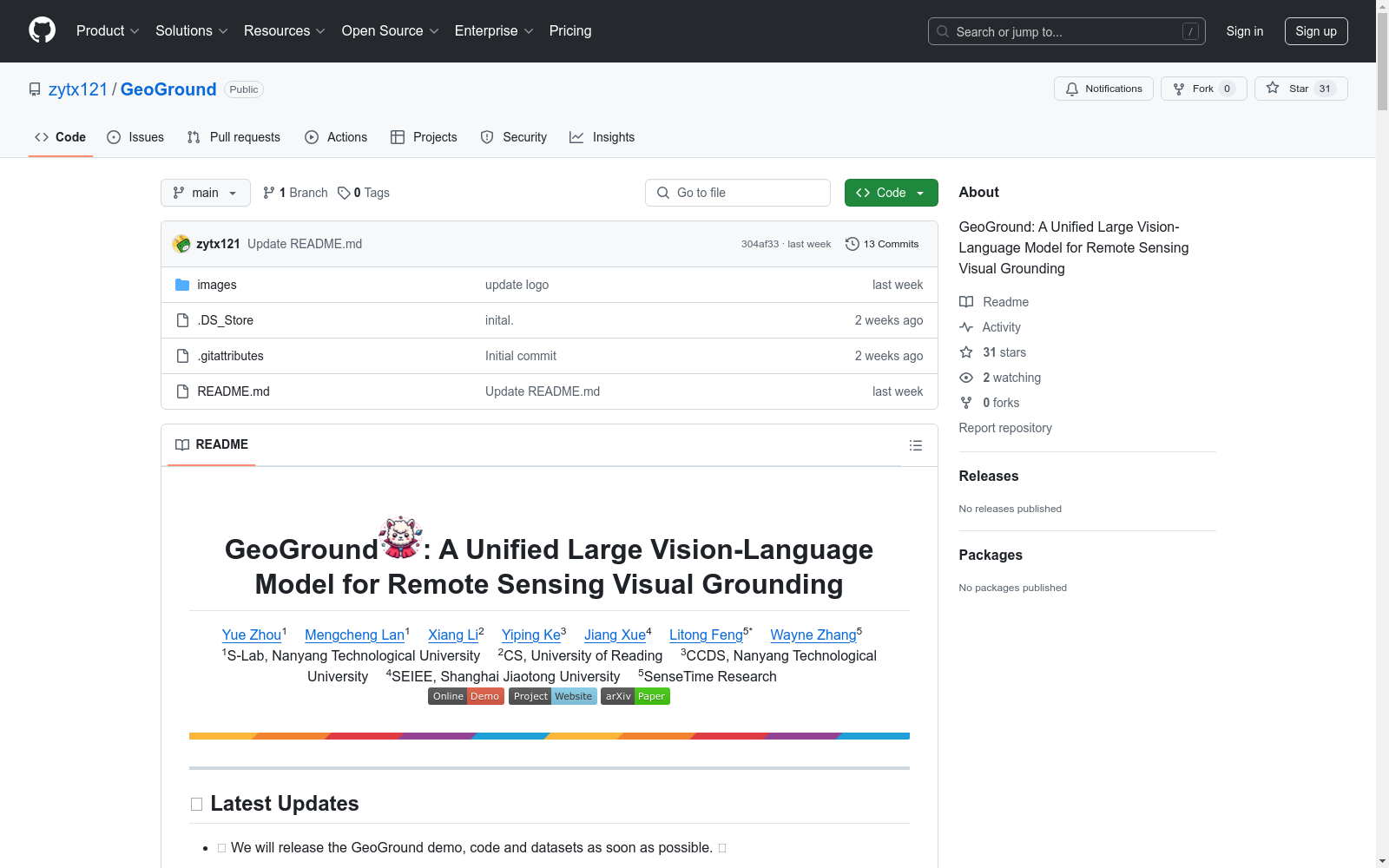Expand the Solutions menu
Screen dimensions: 1389x868
[192, 31]
